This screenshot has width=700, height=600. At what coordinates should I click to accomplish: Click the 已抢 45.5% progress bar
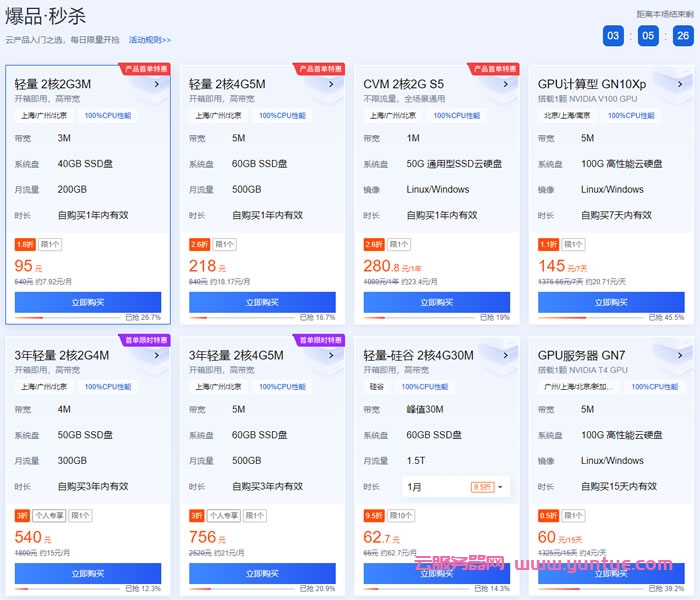click(x=610, y=319)
